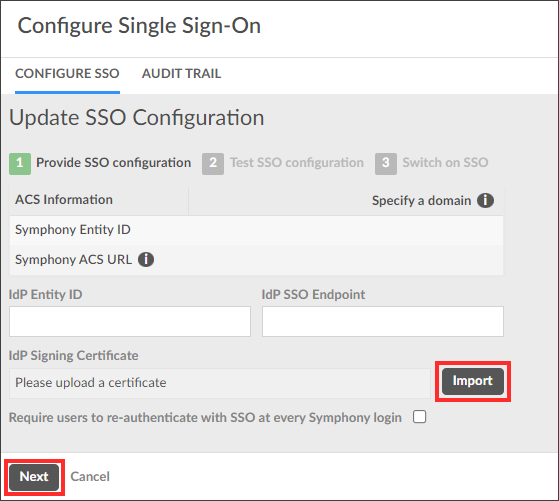Open the Configure SSO tab
This screenshot has width=559, height=501.
(x=67, y=74)
